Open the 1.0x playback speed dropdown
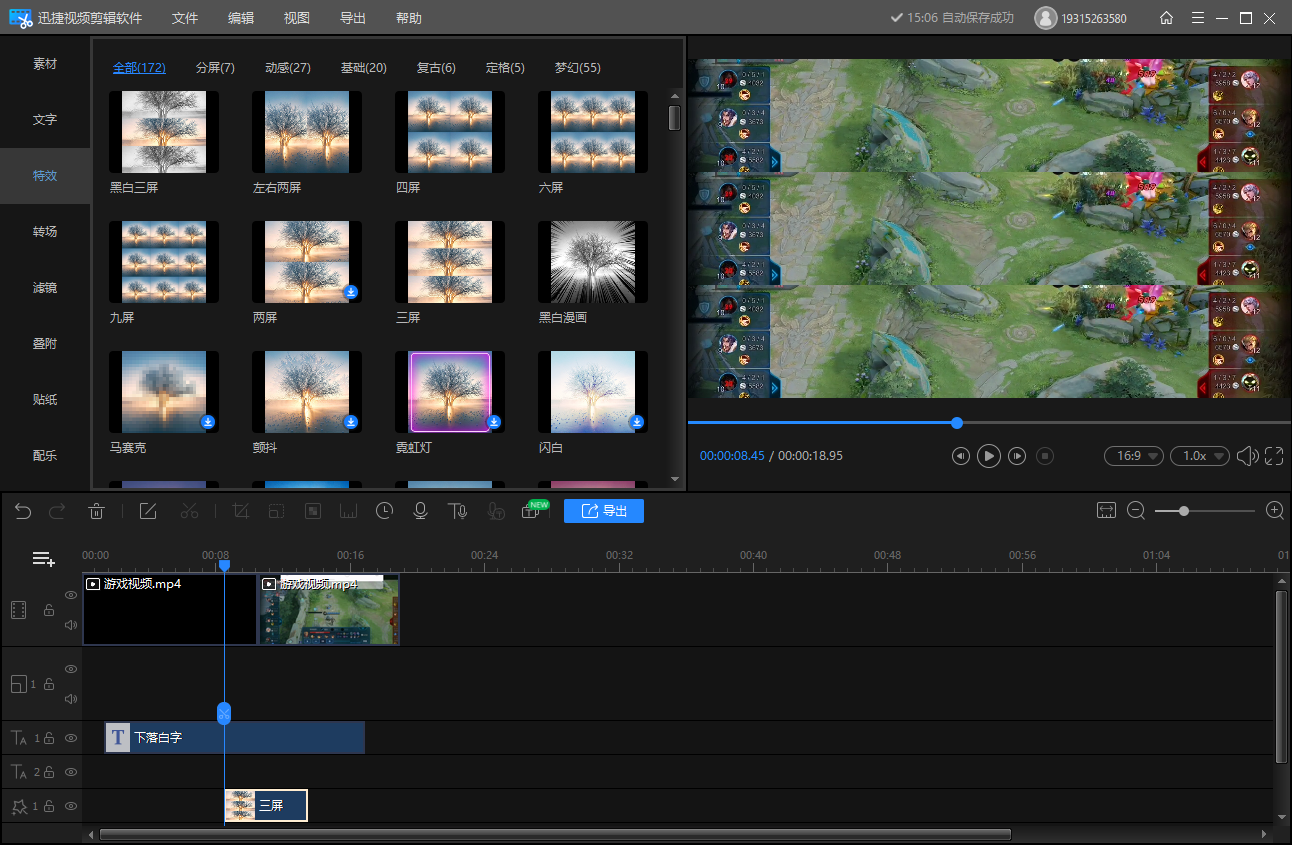The width and height of the screenshot is (1292, 845). coord(1200,456)
